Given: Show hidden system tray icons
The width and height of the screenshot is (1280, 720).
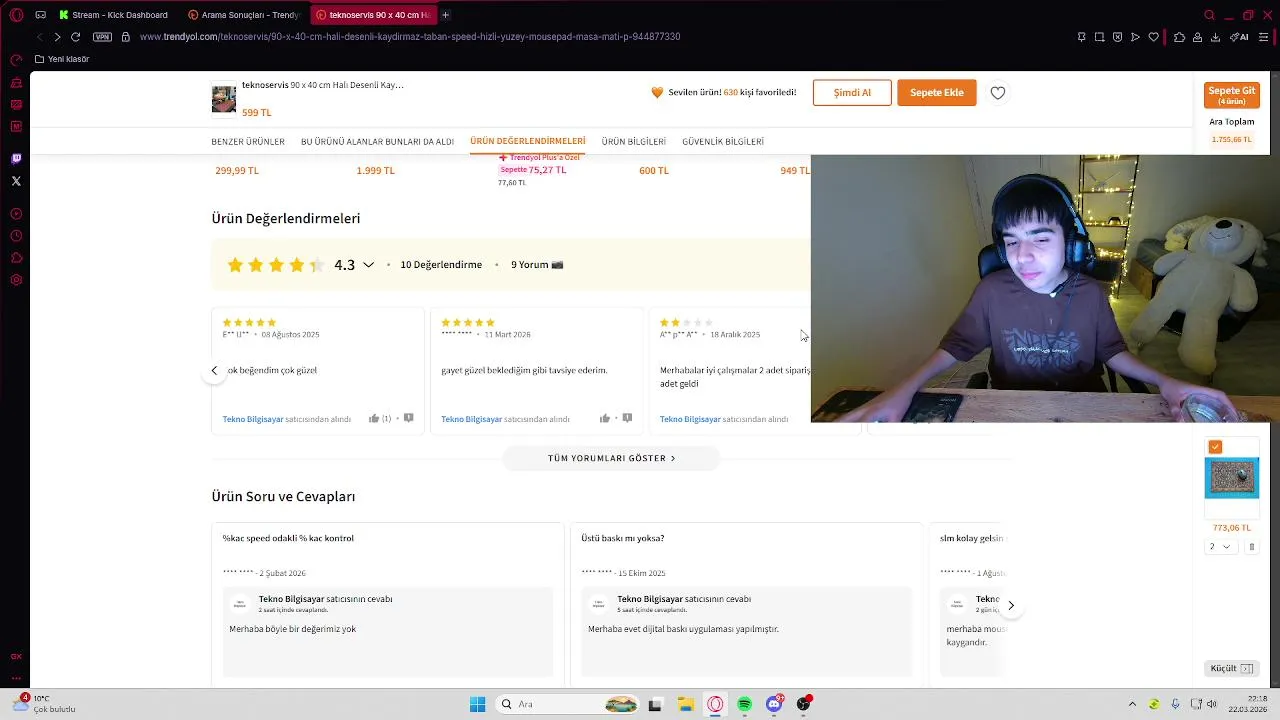Looking at the screenshot, I should [x=1132, y=704].
